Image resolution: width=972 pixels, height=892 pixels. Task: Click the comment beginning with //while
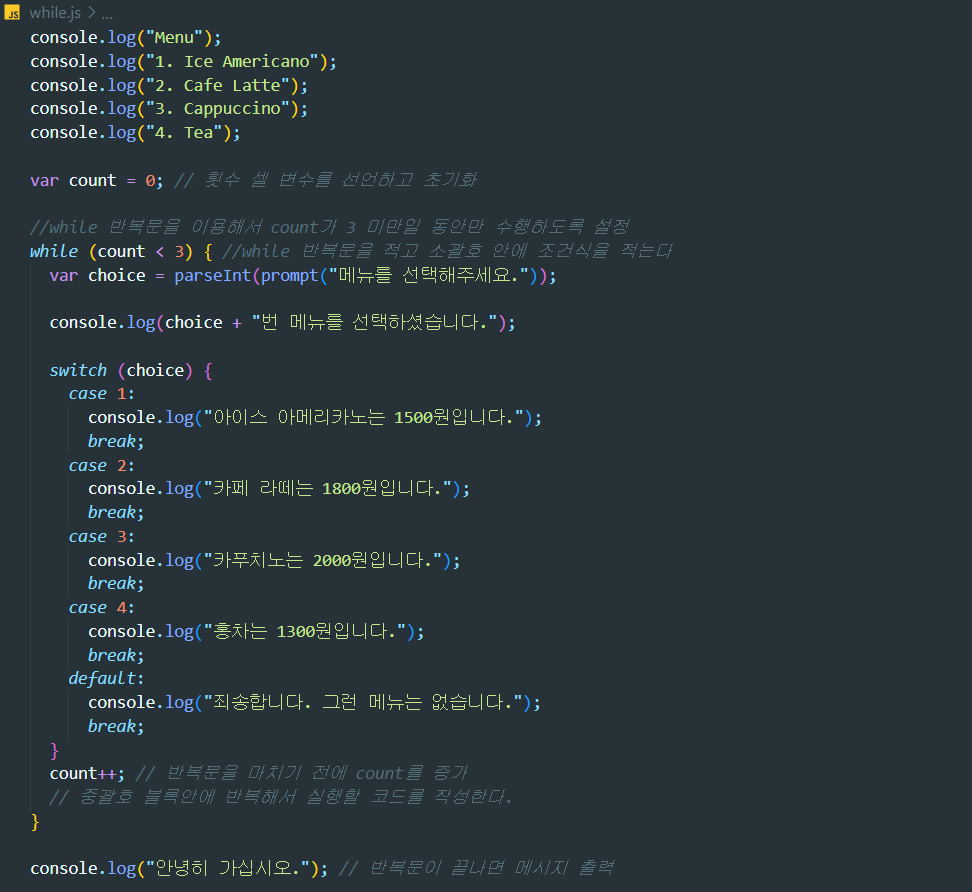click(x=330, y=227)
